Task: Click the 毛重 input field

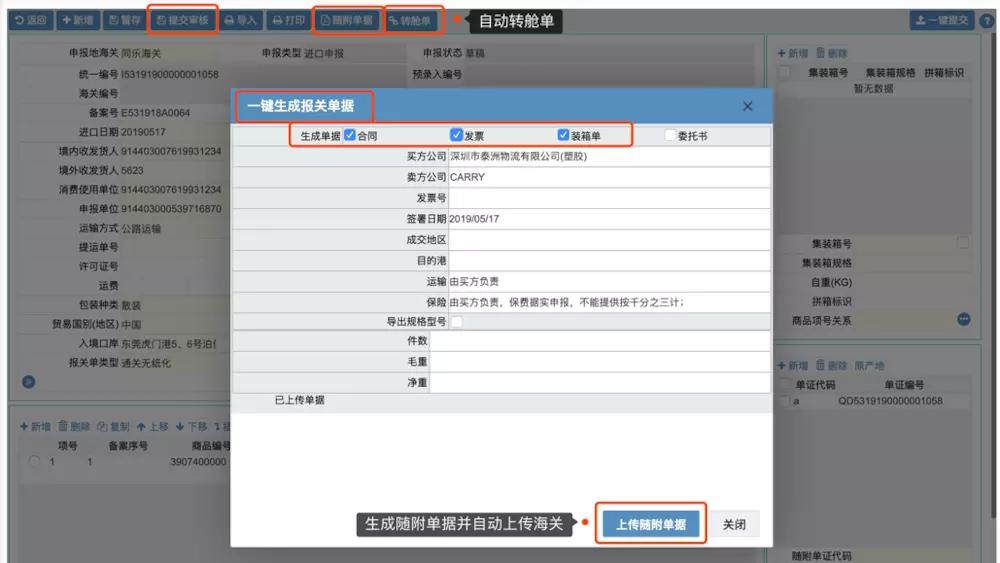Action: pos(600,362)
